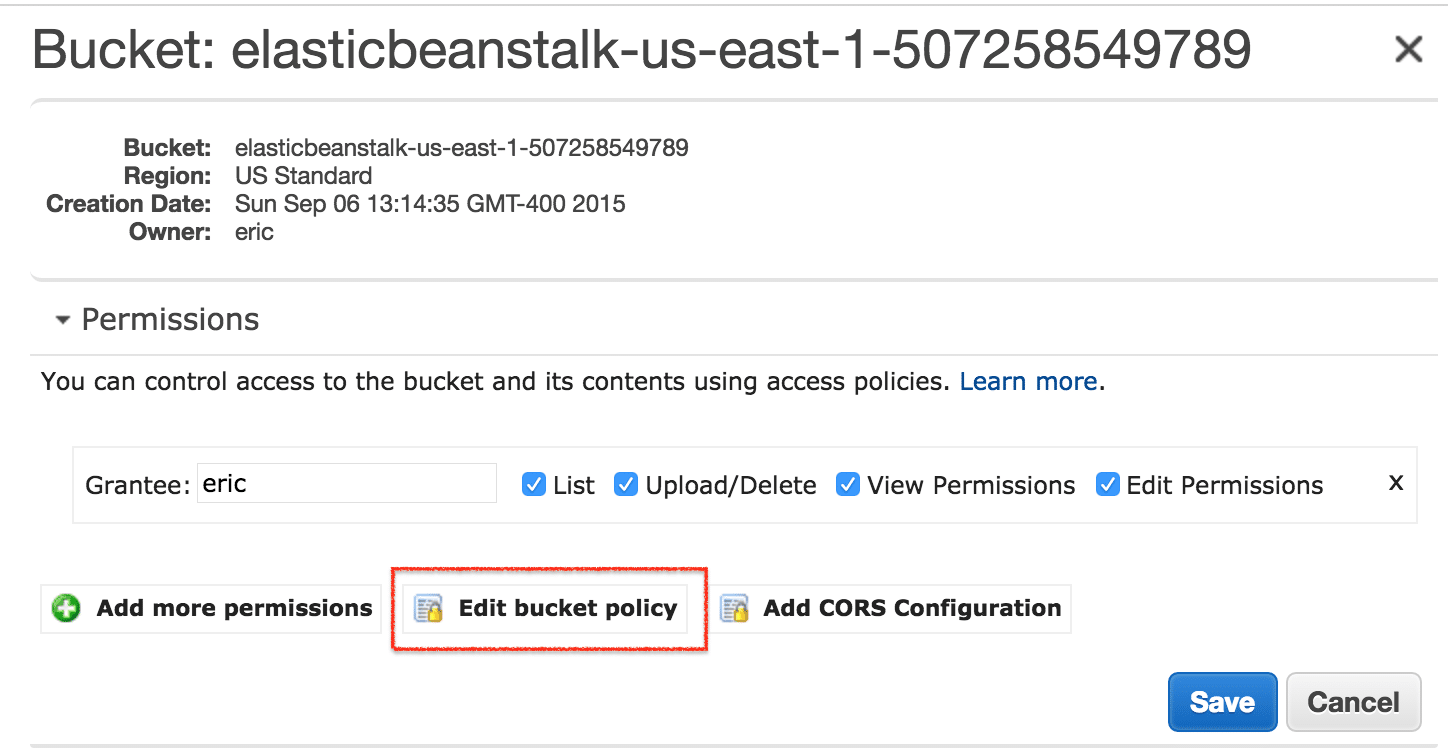1456x756 pixels.
Task: Click the Creation Date value text
Action: tap(430, 204)
